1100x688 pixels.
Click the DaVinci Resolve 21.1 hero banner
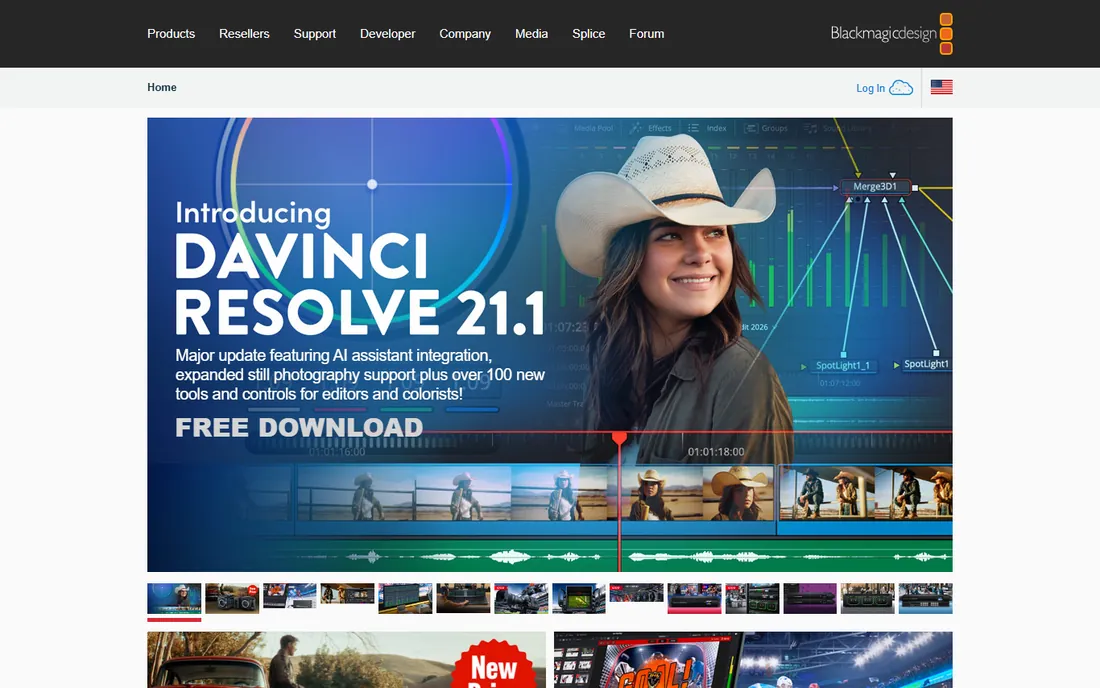(550, 344)
